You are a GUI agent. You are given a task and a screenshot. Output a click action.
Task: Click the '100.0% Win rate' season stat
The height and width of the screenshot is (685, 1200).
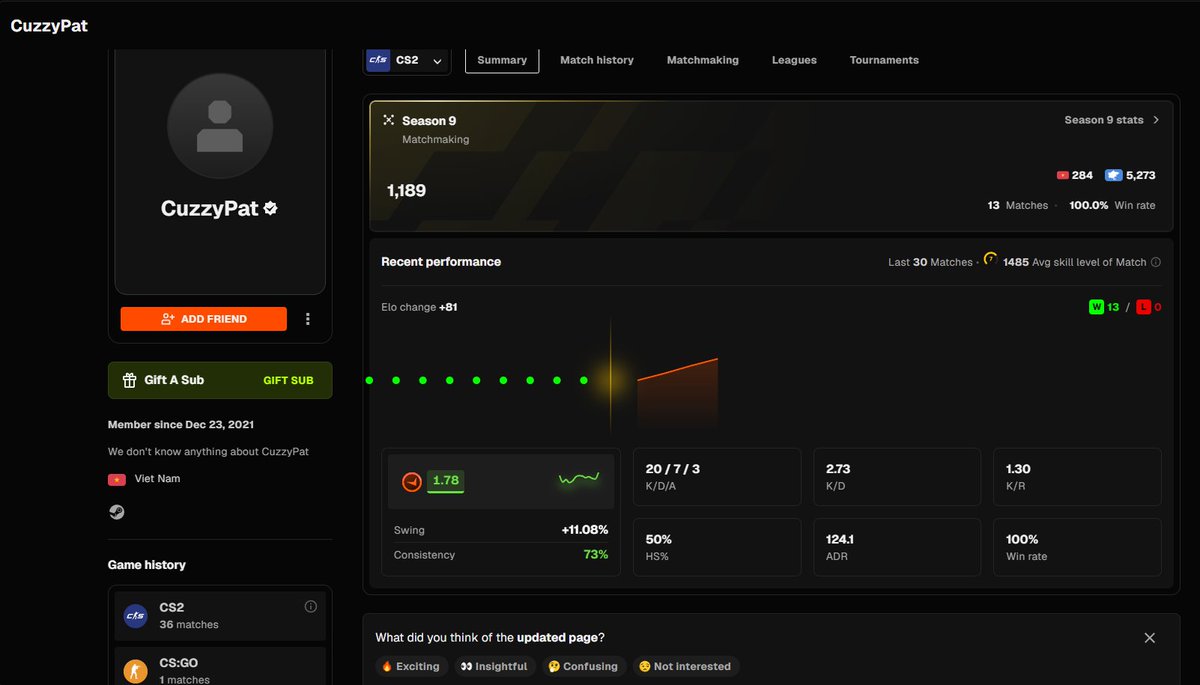click(x=1112, y=205)
